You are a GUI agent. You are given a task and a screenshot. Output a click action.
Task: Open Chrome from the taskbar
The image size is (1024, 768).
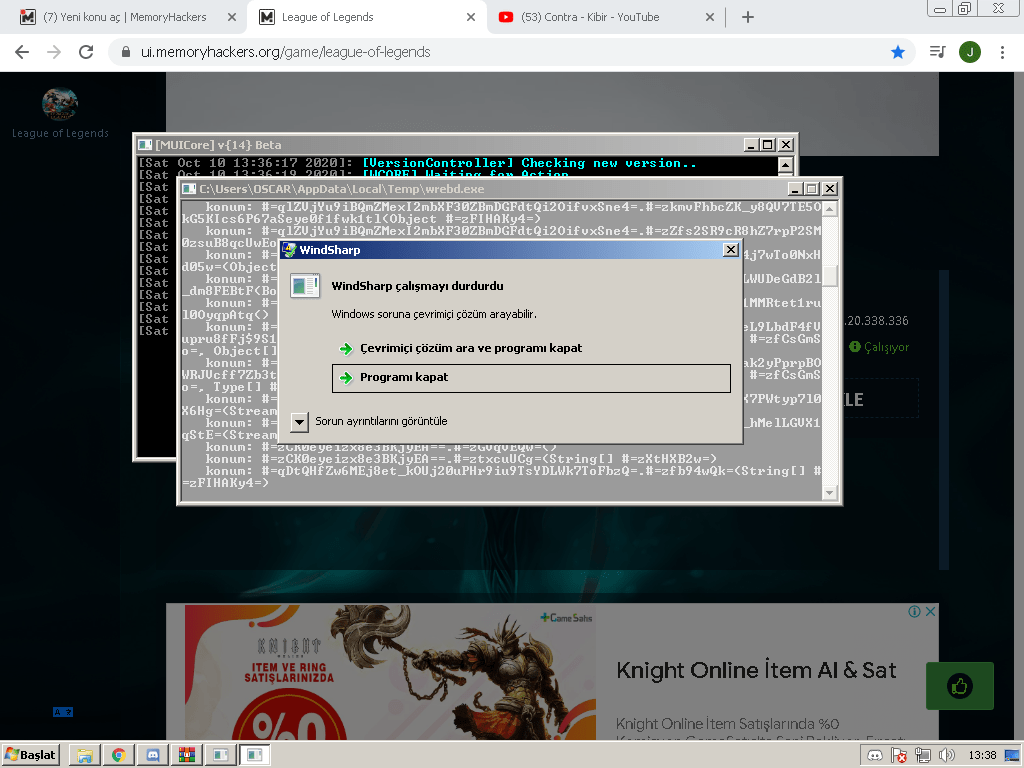118,755
